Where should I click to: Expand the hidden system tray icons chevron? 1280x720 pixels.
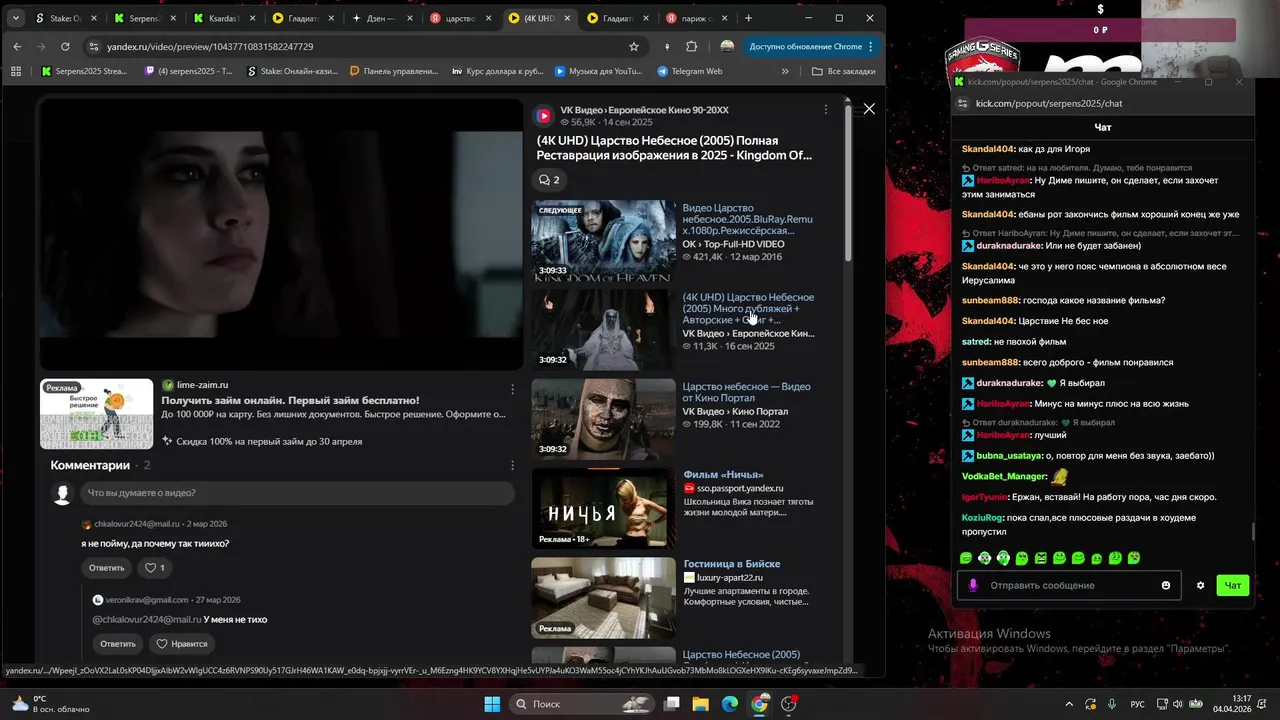point(1069,704)
